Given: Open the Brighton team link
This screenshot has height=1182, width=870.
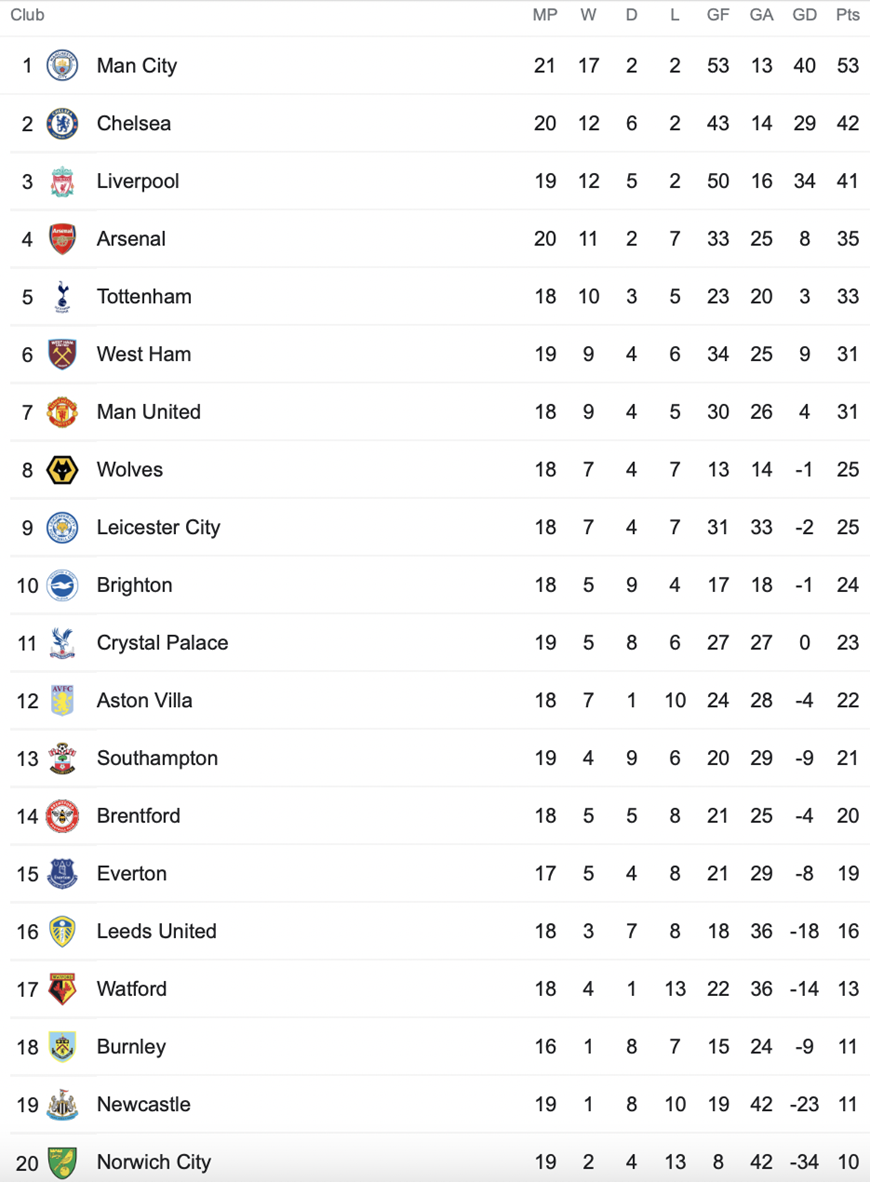Looking at the screenshot, I should tap(134, 585).
